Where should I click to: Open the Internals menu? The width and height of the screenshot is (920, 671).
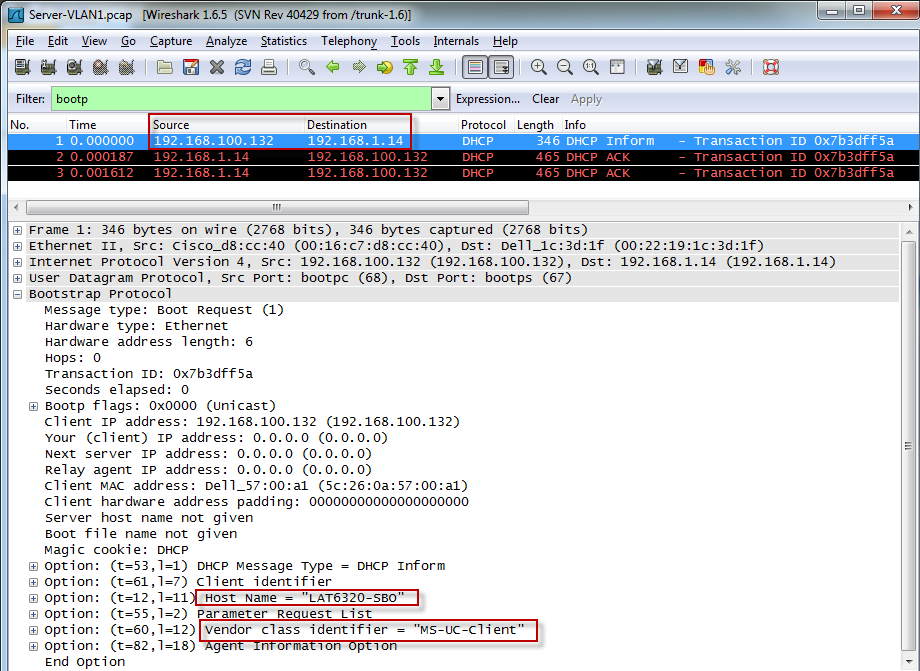pyautogui.click(x=456, y=41)
